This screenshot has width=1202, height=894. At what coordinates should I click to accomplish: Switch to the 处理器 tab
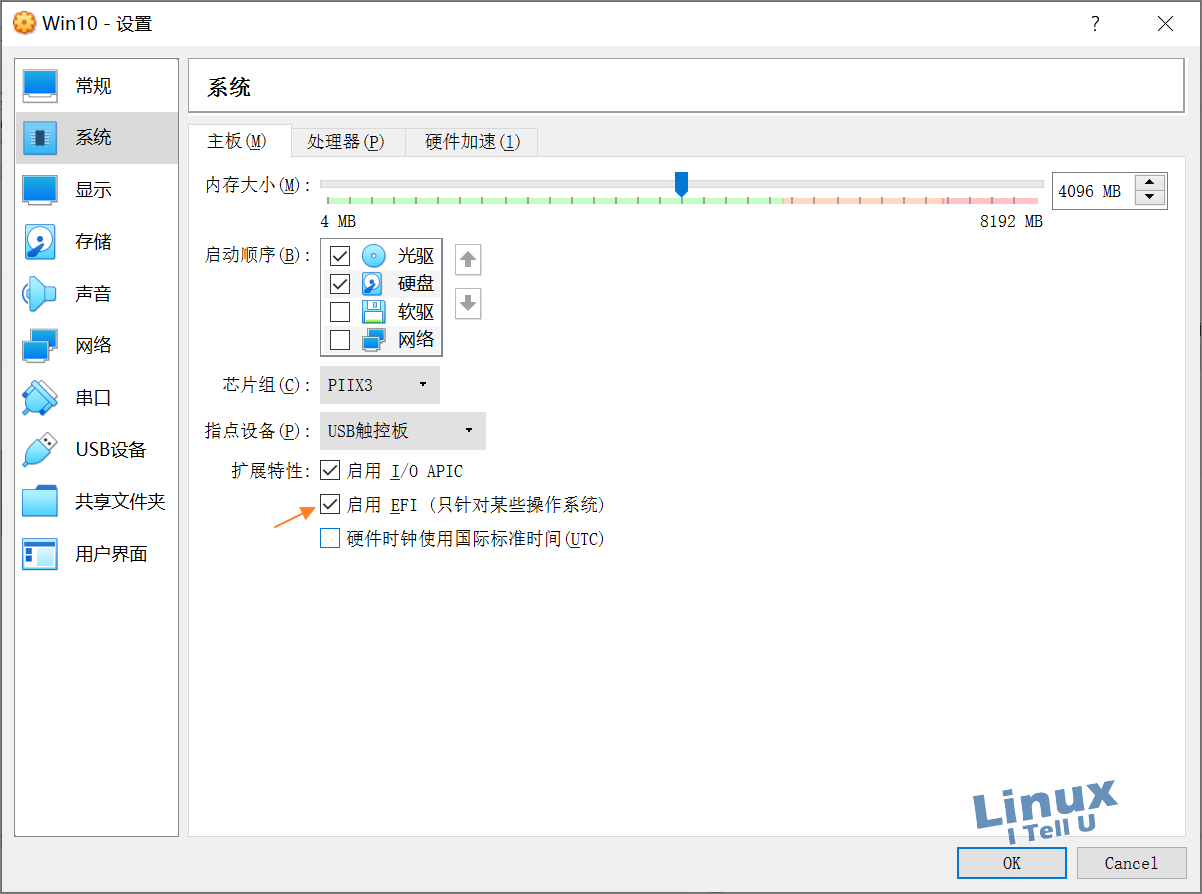tap(346, 142)
